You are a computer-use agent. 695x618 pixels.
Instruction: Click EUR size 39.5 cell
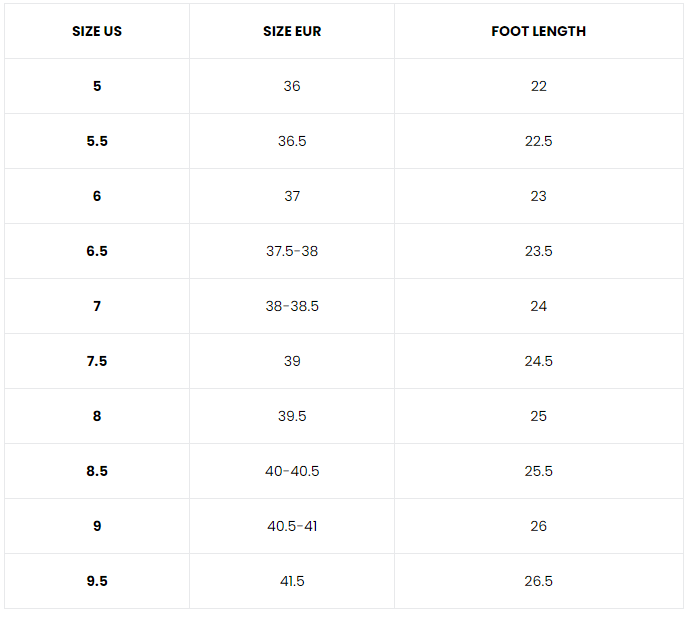pos(292,416)
